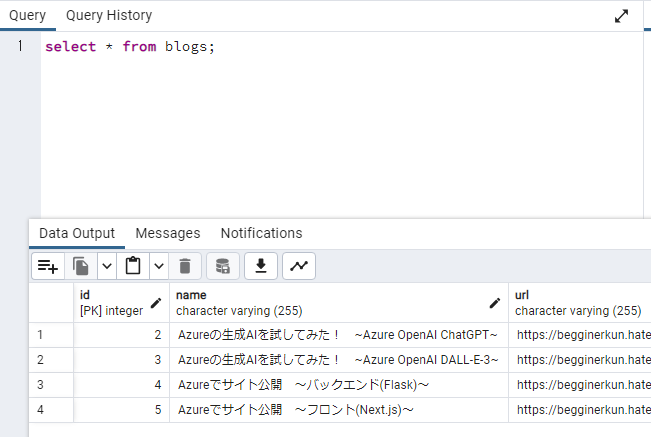The width and height of the screenshot is (651, 437).
Task: Open the Messages tab
Action: pyautogui.click(x=168, y=233)
